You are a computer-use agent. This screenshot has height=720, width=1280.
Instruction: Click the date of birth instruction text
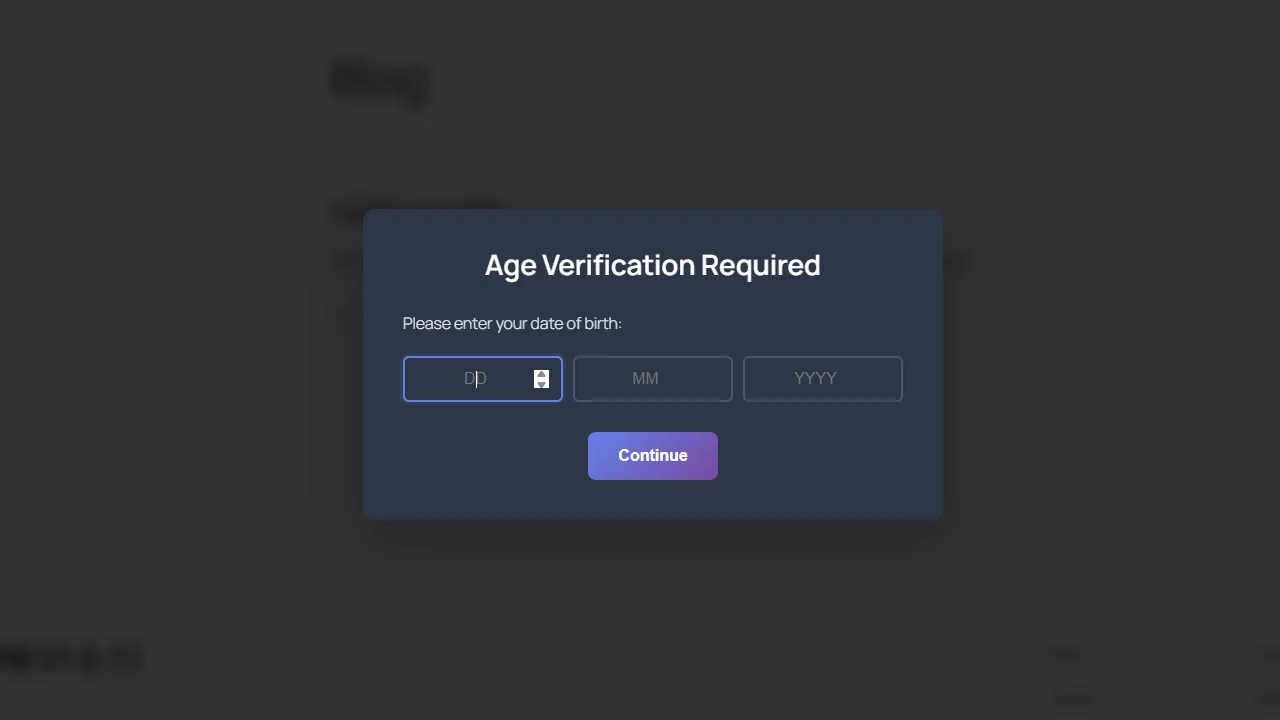511,323
